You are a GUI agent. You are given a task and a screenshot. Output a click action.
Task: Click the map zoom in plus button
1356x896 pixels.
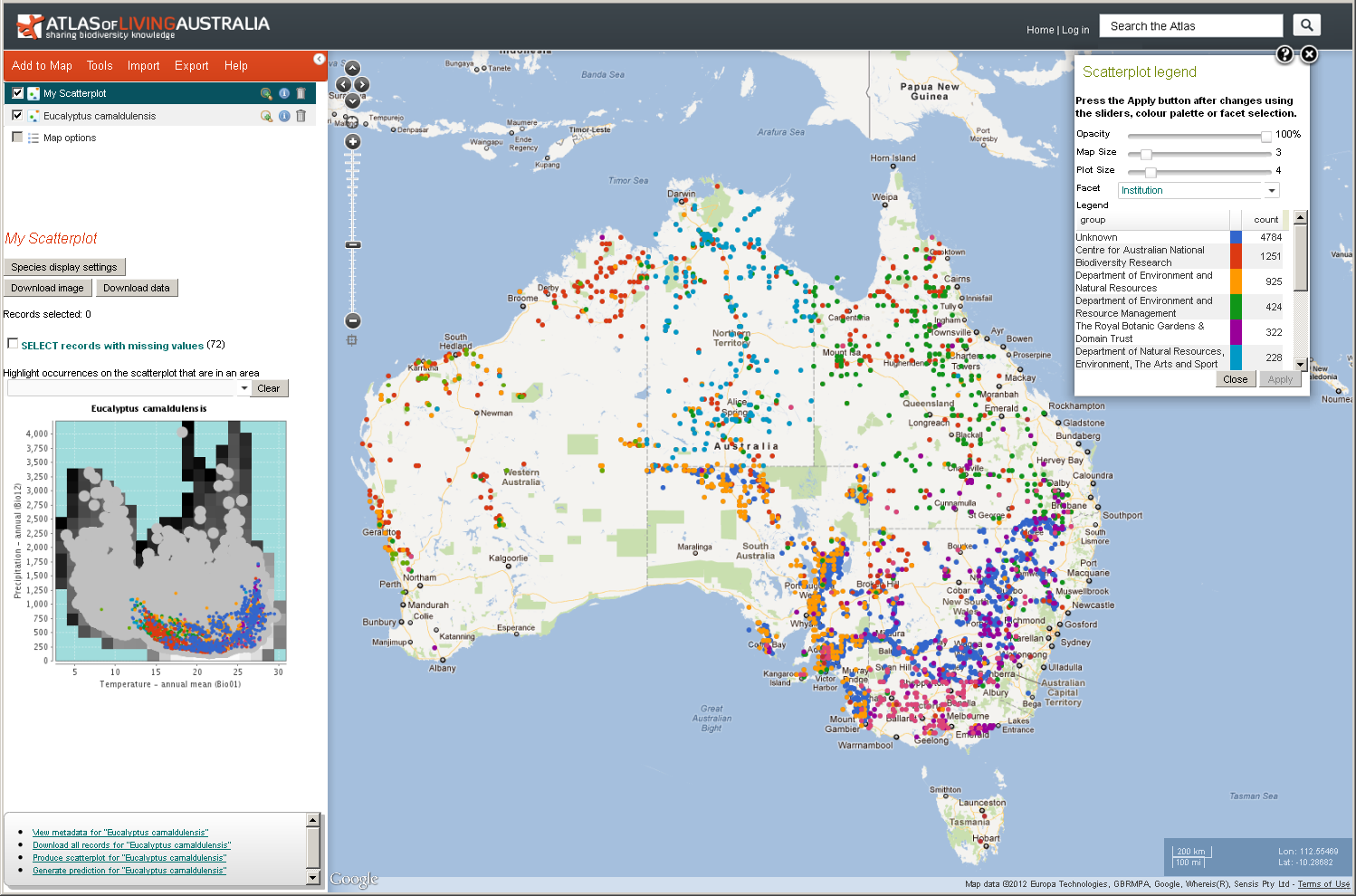(353, 142)
